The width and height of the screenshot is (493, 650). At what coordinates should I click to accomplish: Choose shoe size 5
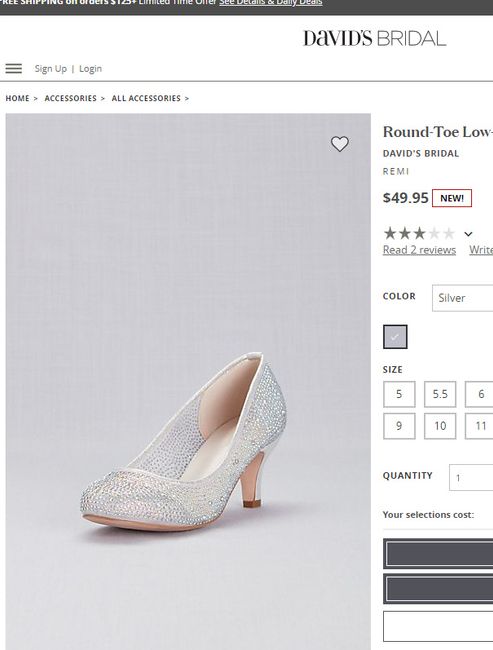pos(399,394)
